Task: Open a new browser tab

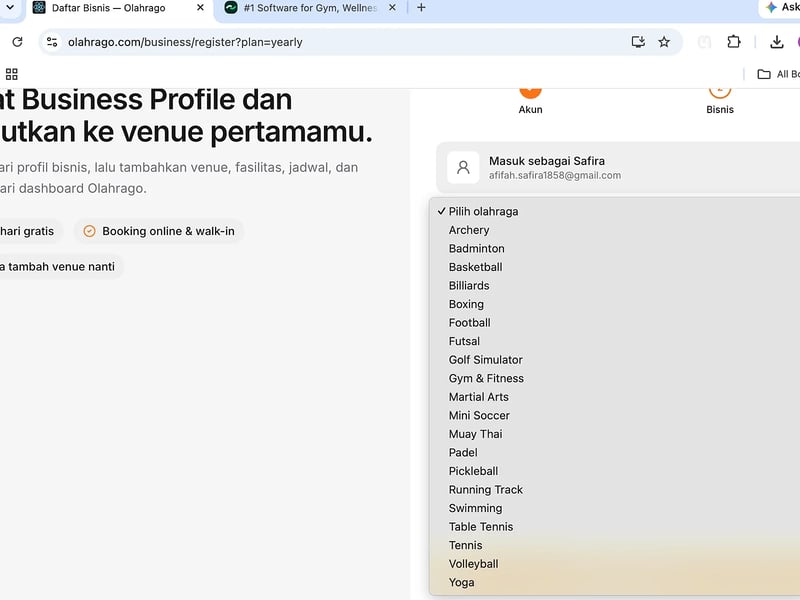Action: tap(421, 8)
